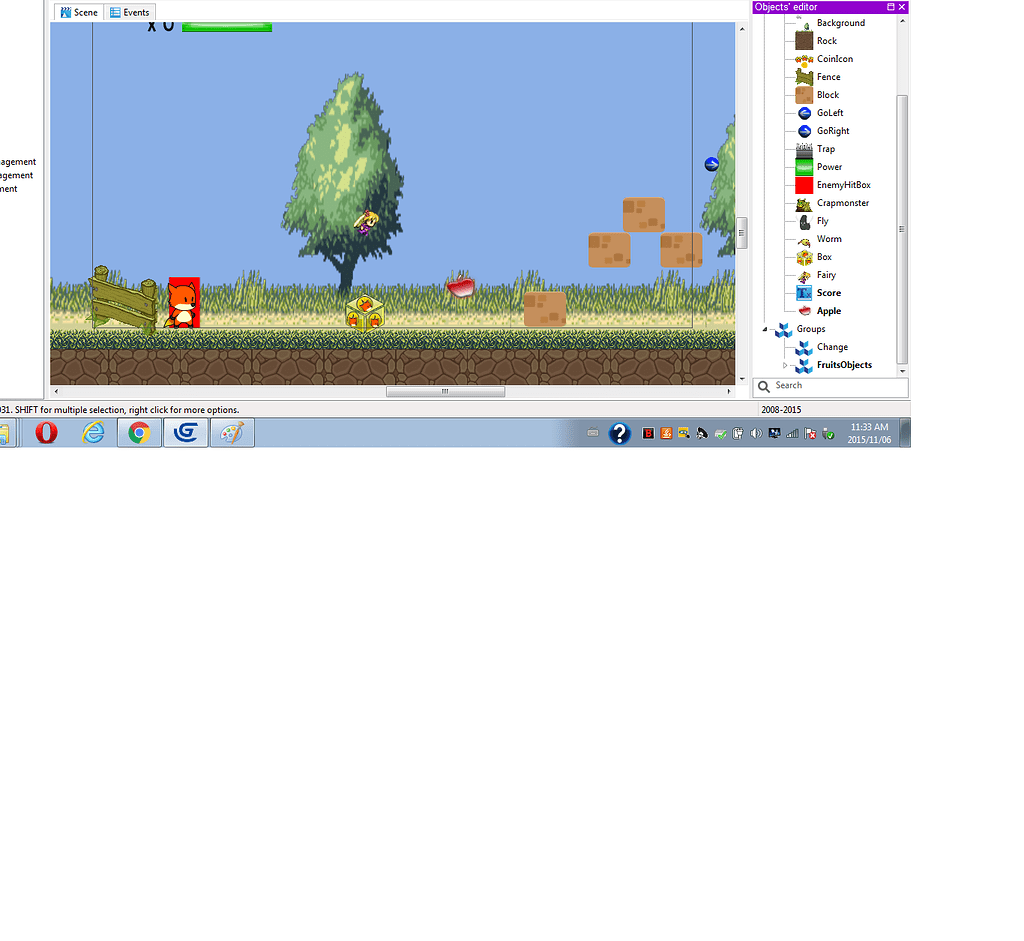Select the Fly object icon
The image size is (1024, 941).
804,221
